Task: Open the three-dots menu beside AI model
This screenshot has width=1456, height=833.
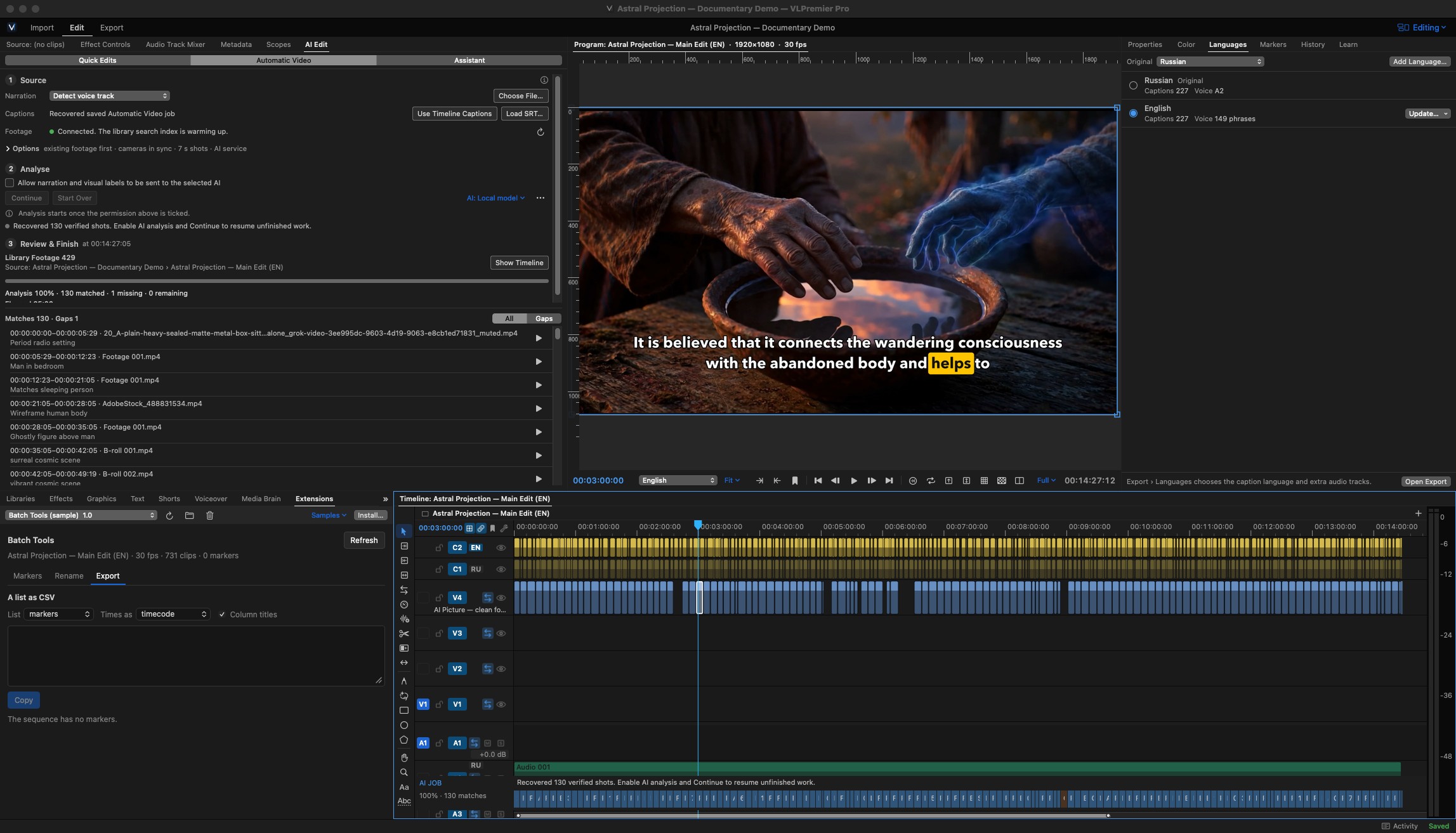Action: (541, 198)
